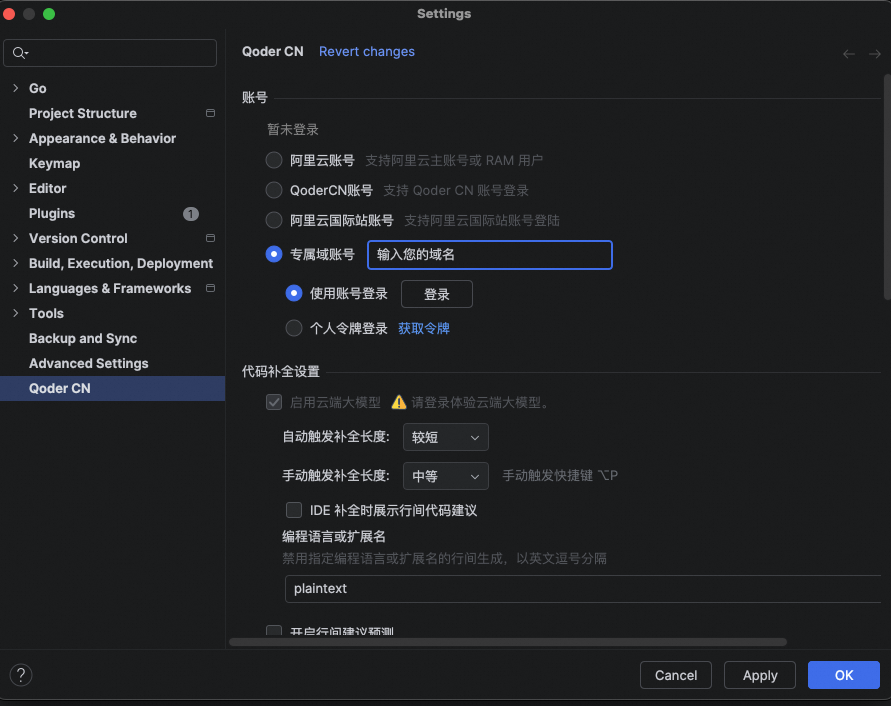
Task: Expand Languages & Frameworks node
Action: click(x=16, y=288)
